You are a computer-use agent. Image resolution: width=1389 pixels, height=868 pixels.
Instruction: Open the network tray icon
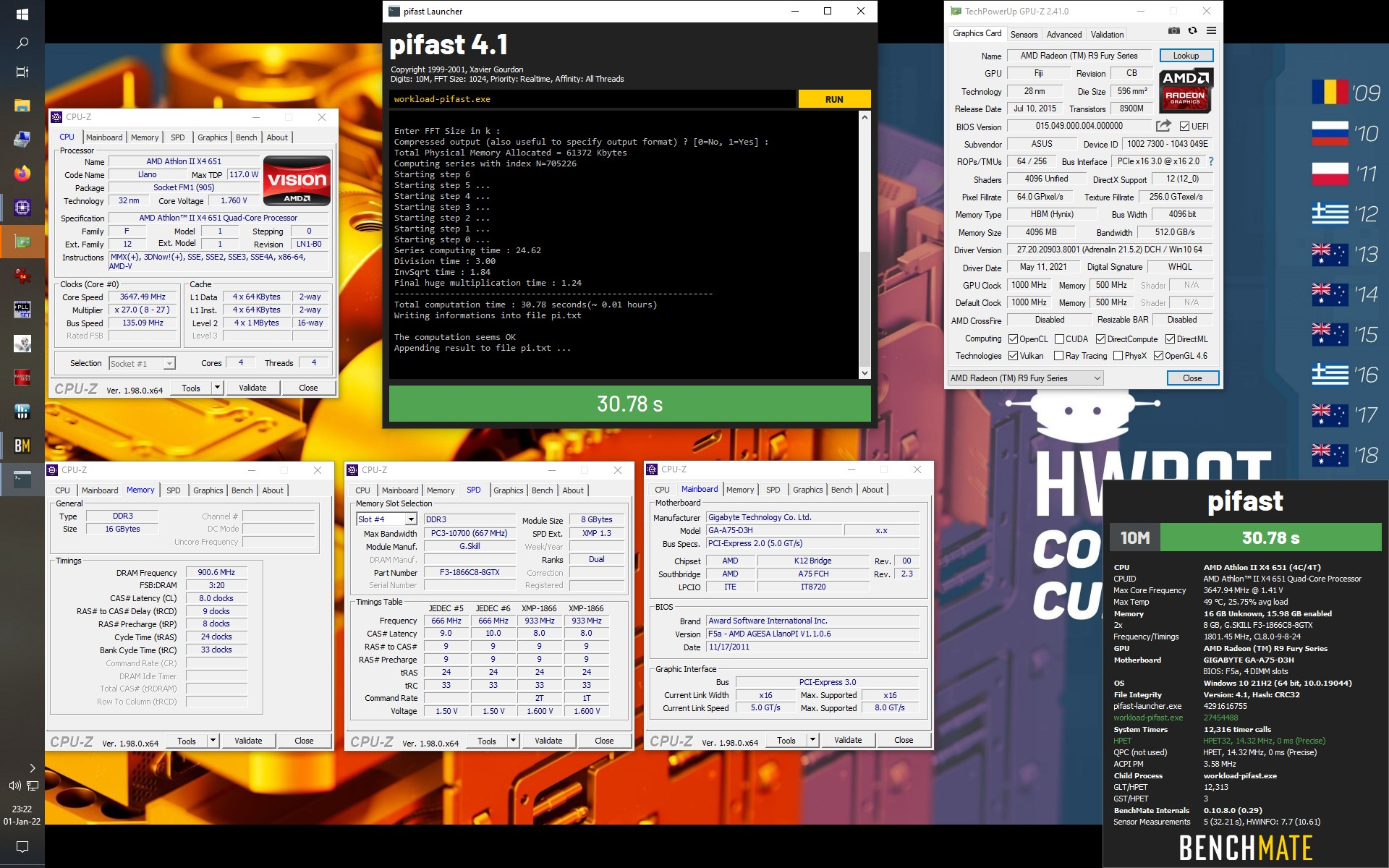point(33,786)
